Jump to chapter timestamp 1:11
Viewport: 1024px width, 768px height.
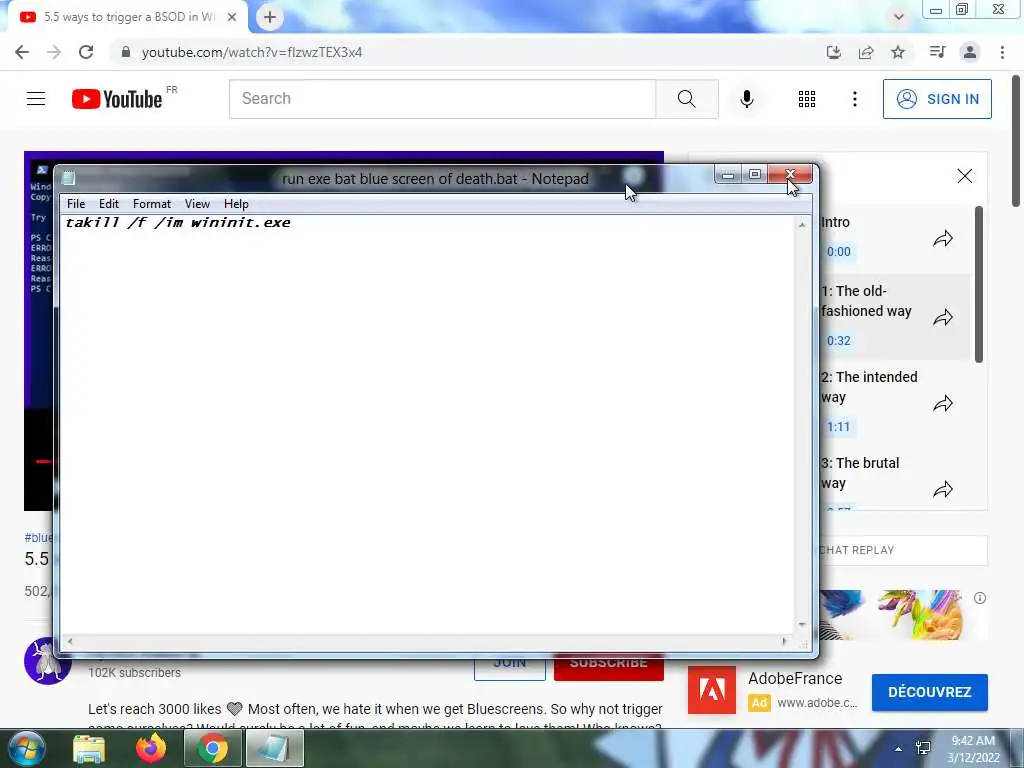click(839, 427)
